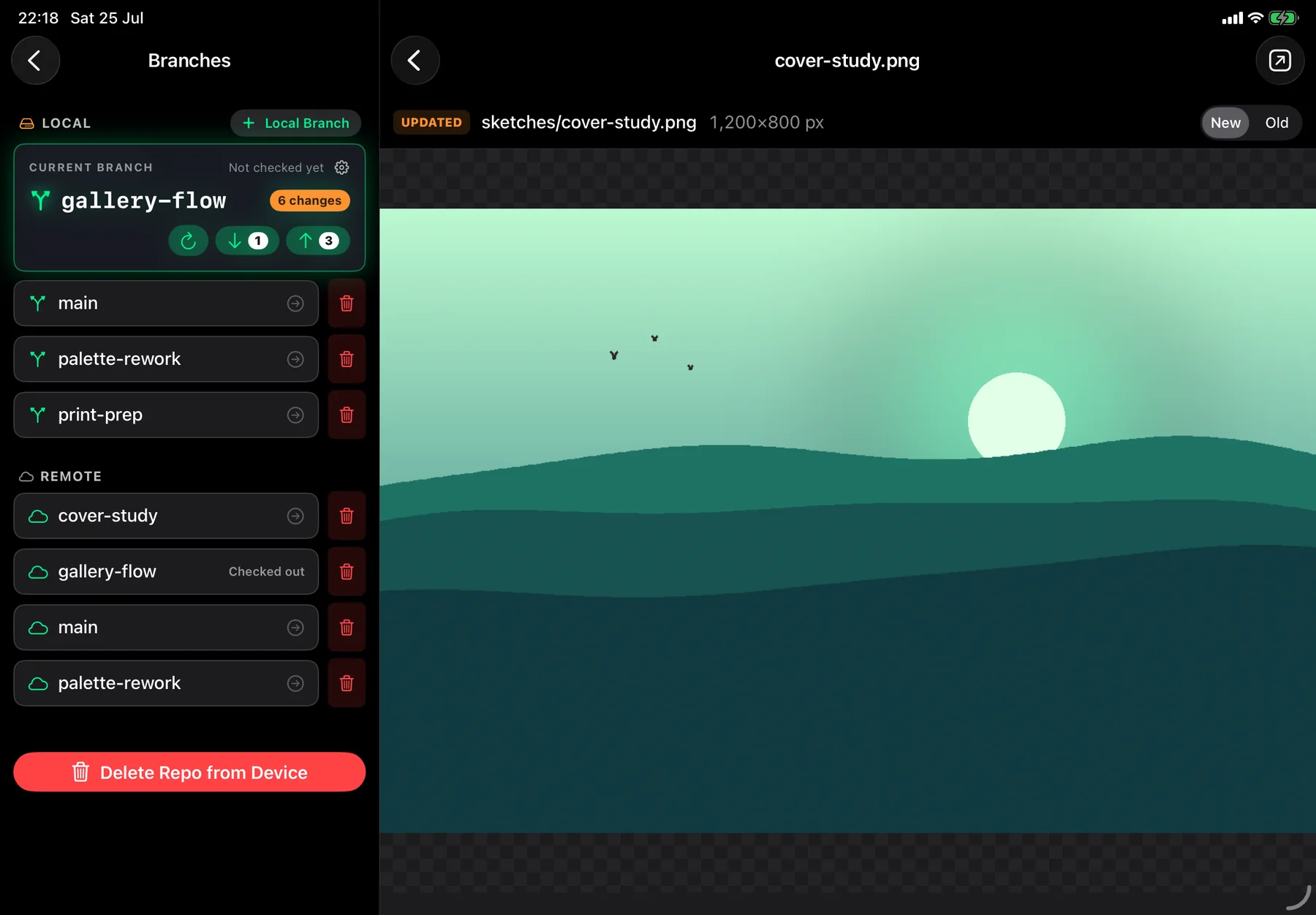Check out the remote main branch
This screenshot has height=915, width=1316.
click(166, 628)
